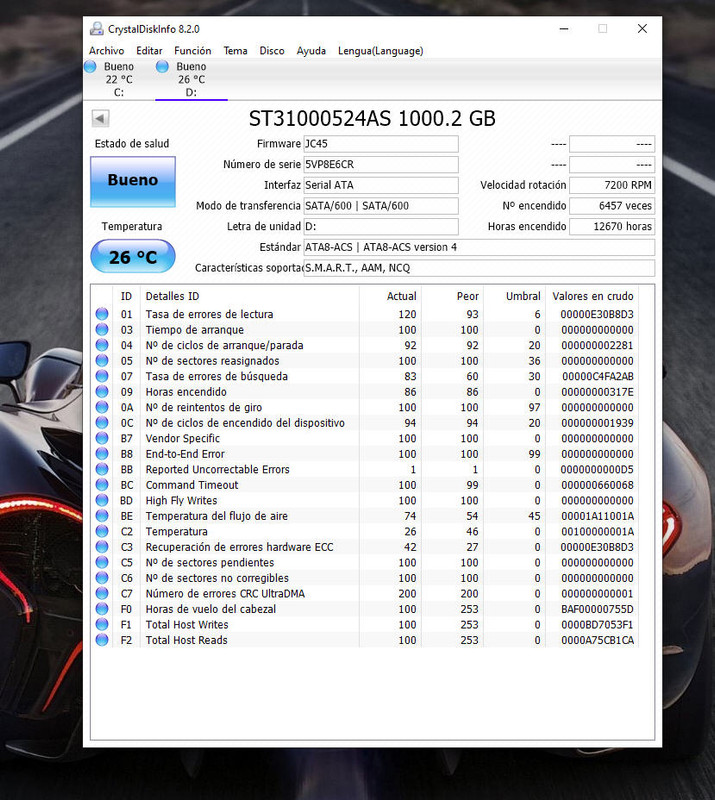Open the Función menu
Screen dimensions: 715x800
pos(192,51)
